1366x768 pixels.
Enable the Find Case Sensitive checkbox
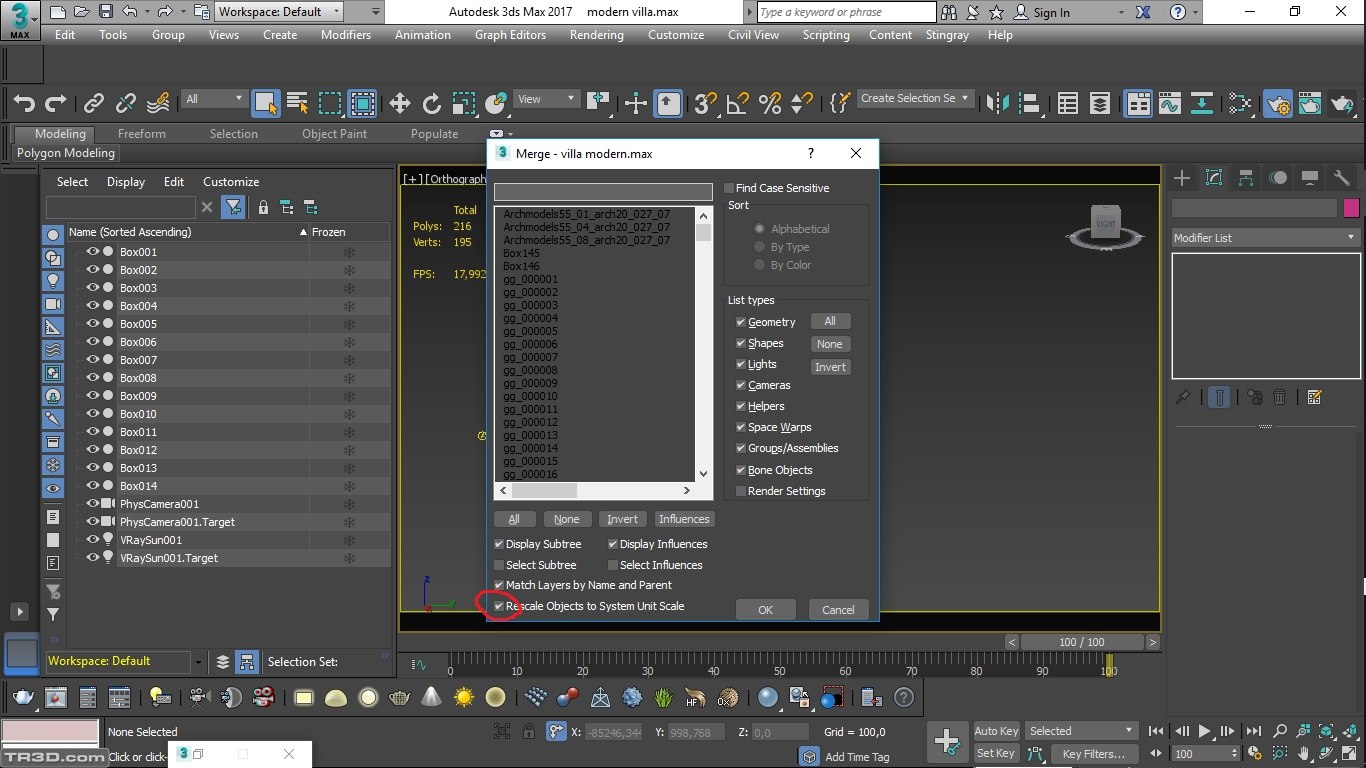click(729, 188)
